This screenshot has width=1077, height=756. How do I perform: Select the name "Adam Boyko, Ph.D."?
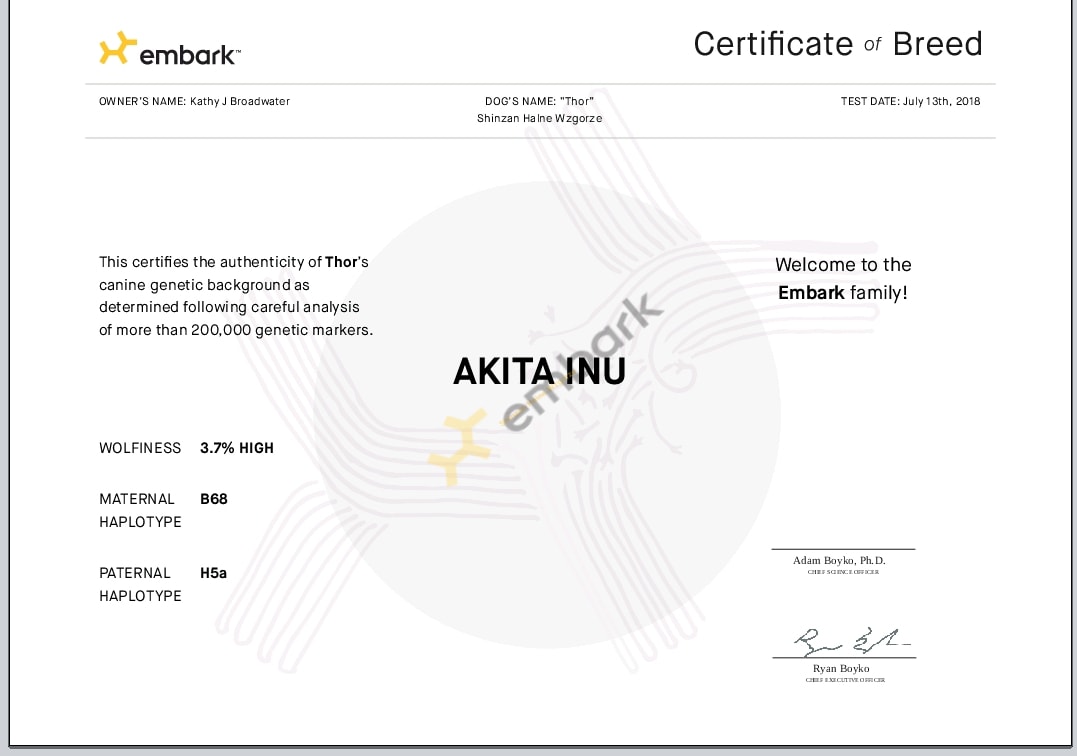pos(839,560)
